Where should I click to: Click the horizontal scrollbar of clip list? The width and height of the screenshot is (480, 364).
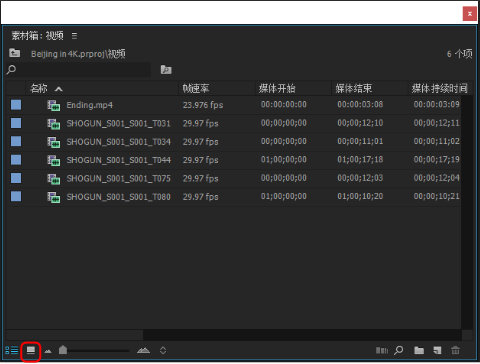point(233,334)
